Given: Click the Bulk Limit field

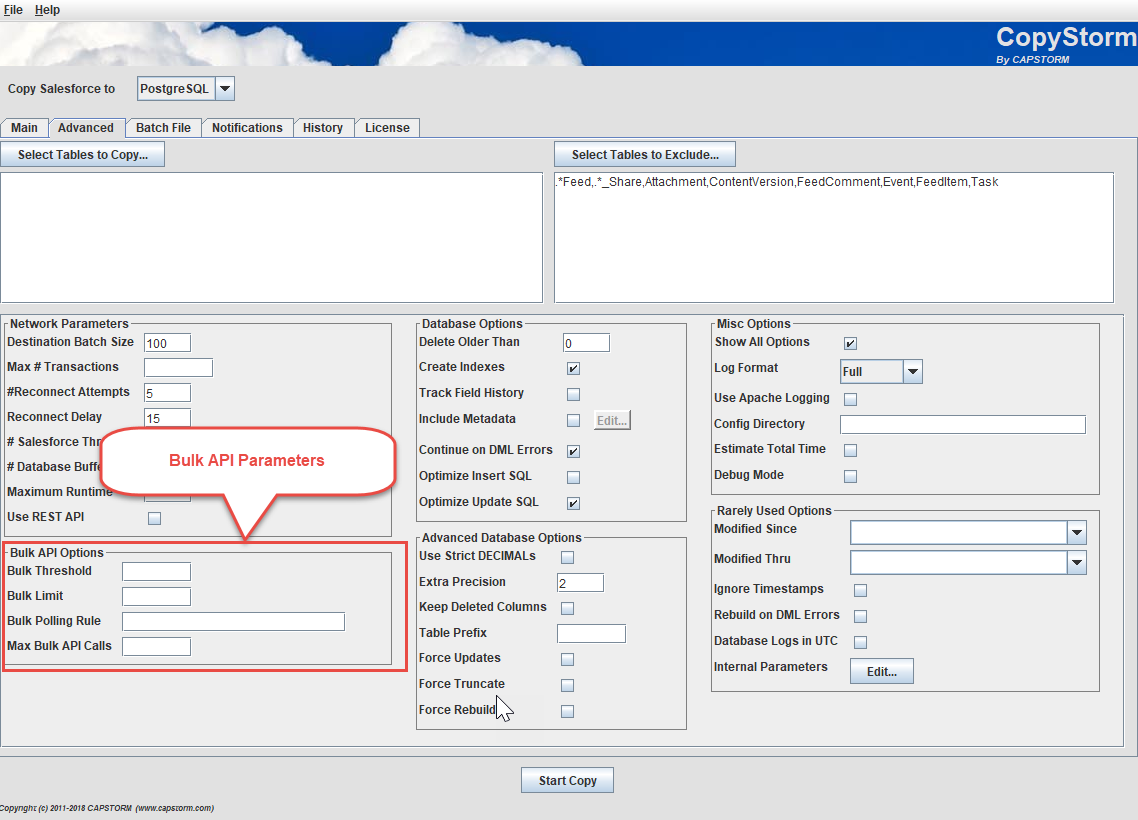Looking at the screenshot, I should pos(157,596).
